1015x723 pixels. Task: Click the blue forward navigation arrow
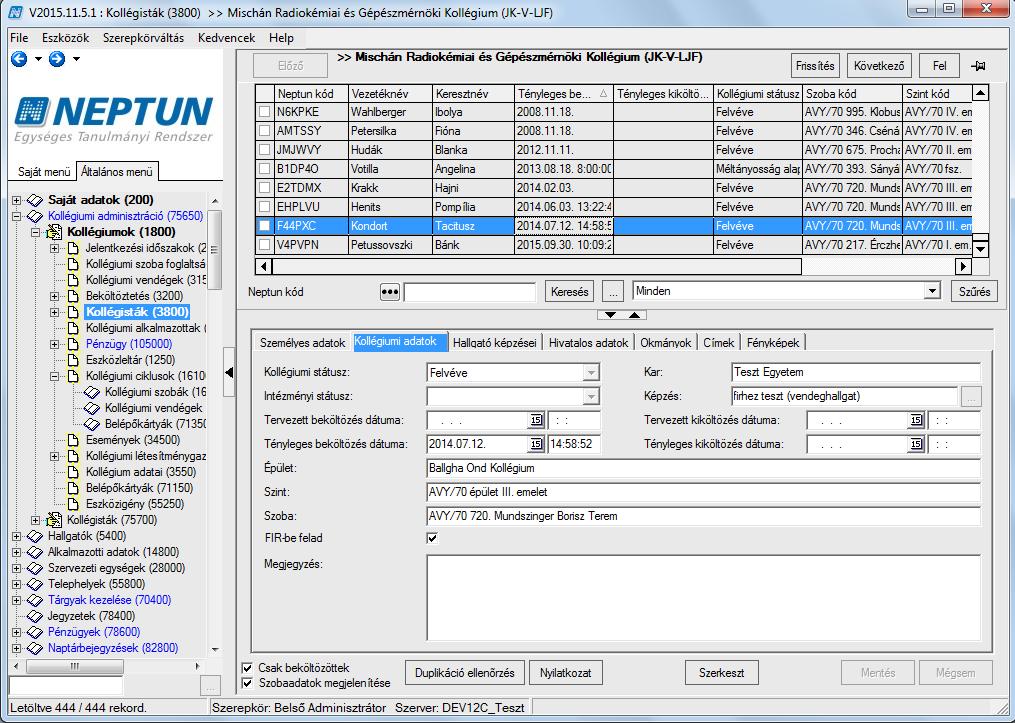57,60
